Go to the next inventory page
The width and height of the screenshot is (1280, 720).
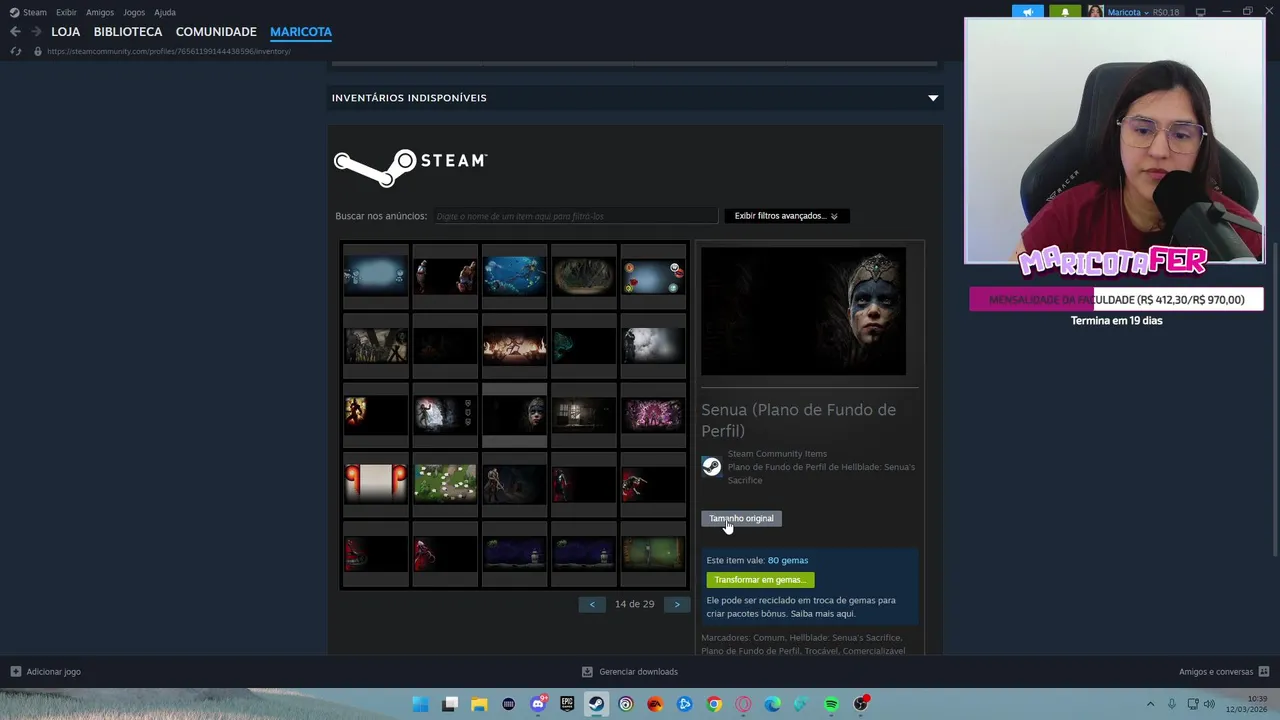pyautogui.click(x=677, y=604)
